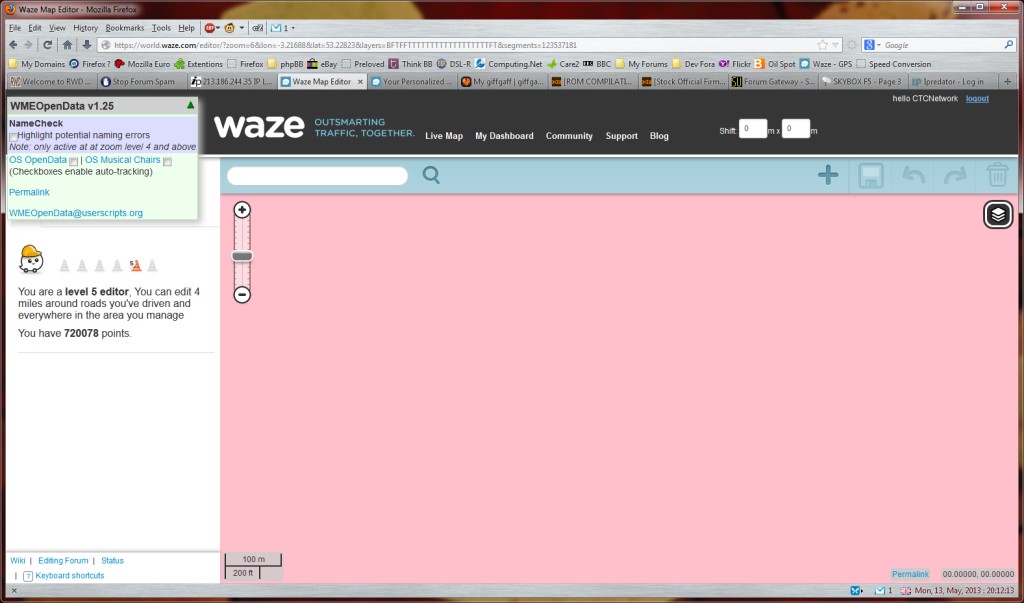Image resolution: width=1024 pixels, height=603 pixels.
Task: Click the Waze character mascot icon
Action: [x=30, y=259]
